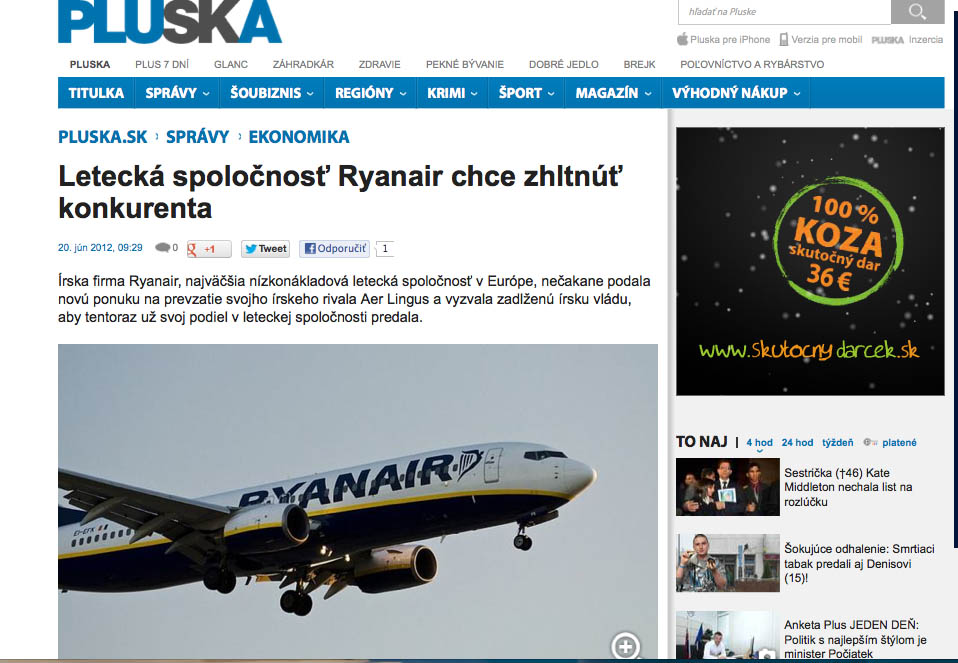
Task: Open Pluska pre iPhone apple icon link
Action: [682, 40]
